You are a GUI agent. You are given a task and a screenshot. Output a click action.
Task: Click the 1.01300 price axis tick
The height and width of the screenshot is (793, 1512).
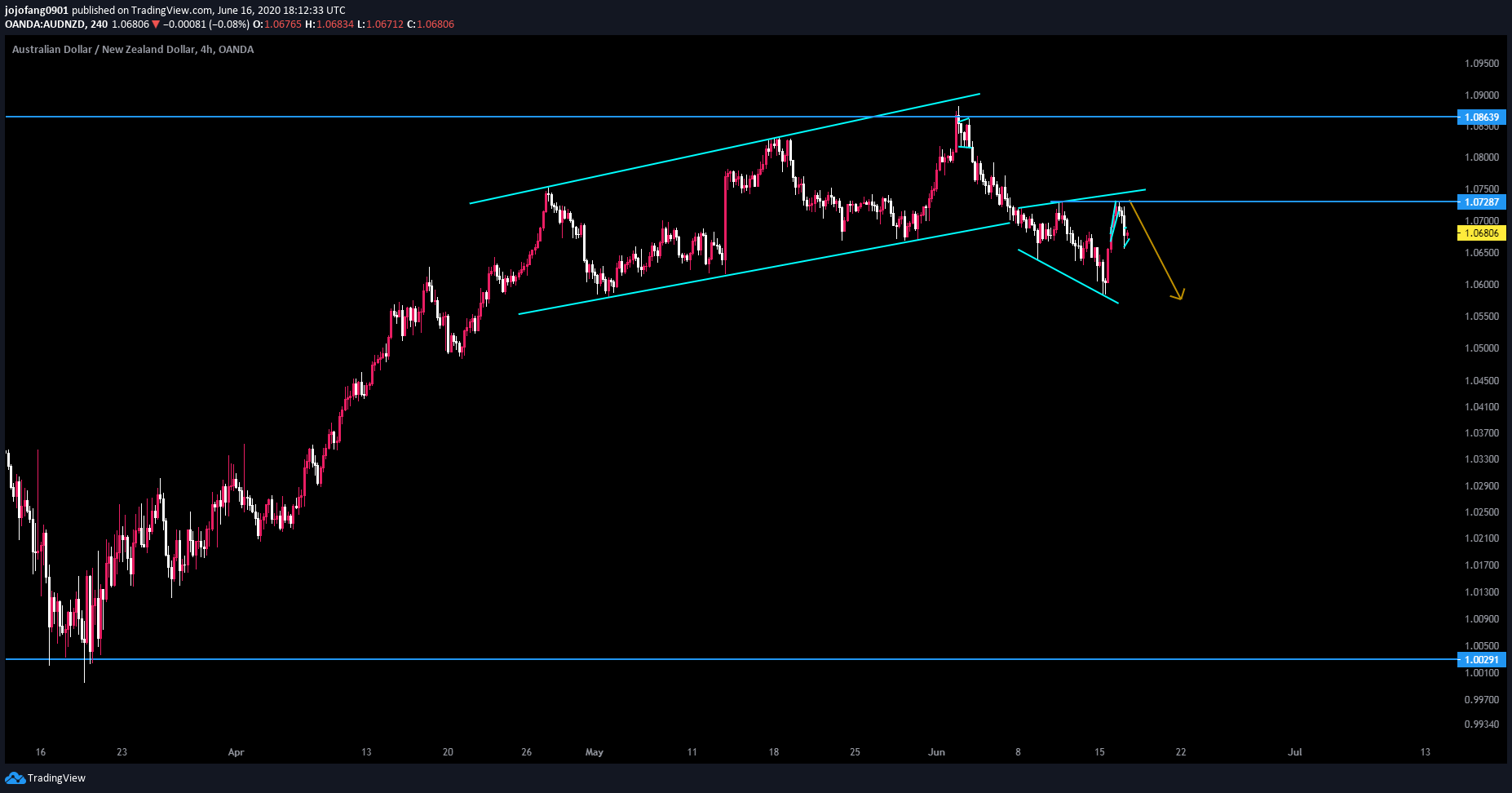click(x=1482, y=591)
